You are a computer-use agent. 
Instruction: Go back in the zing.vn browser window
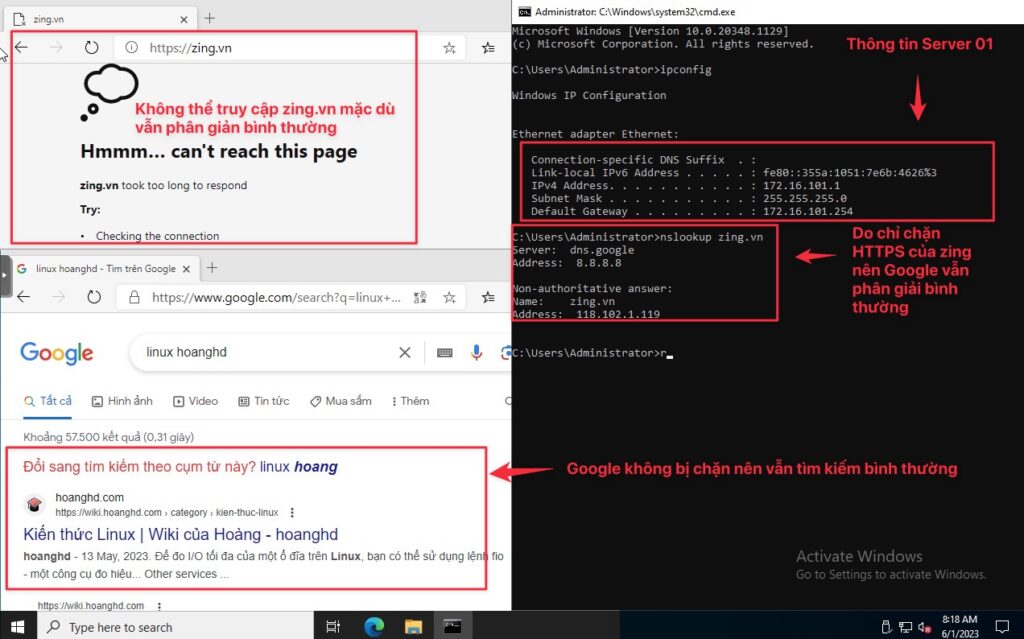click(x=22, y=47)
